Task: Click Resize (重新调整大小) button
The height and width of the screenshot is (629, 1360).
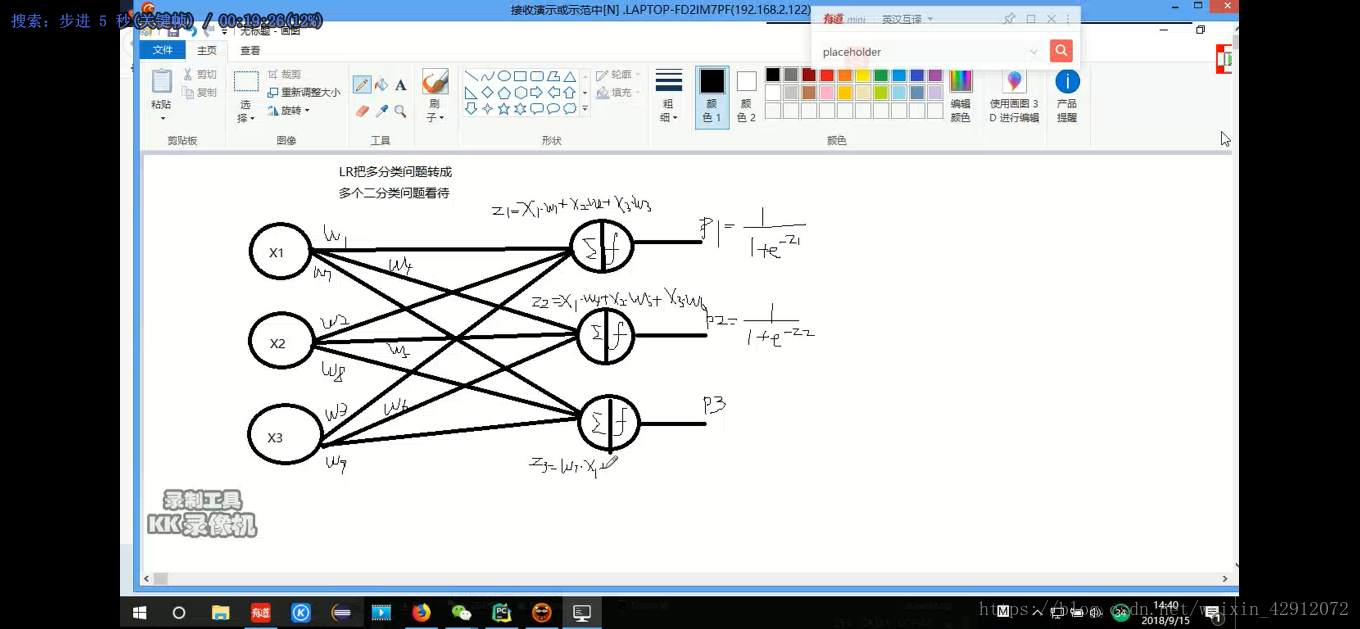Action: point(304,92)
